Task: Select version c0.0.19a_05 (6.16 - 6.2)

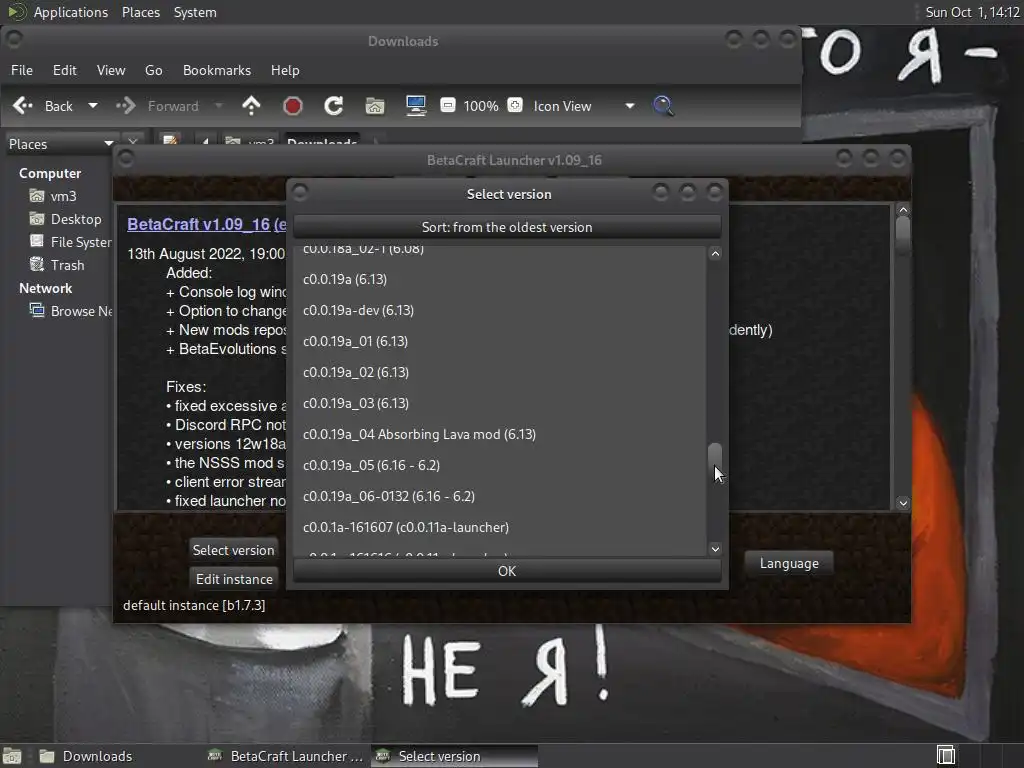Action: click(500, 465)
